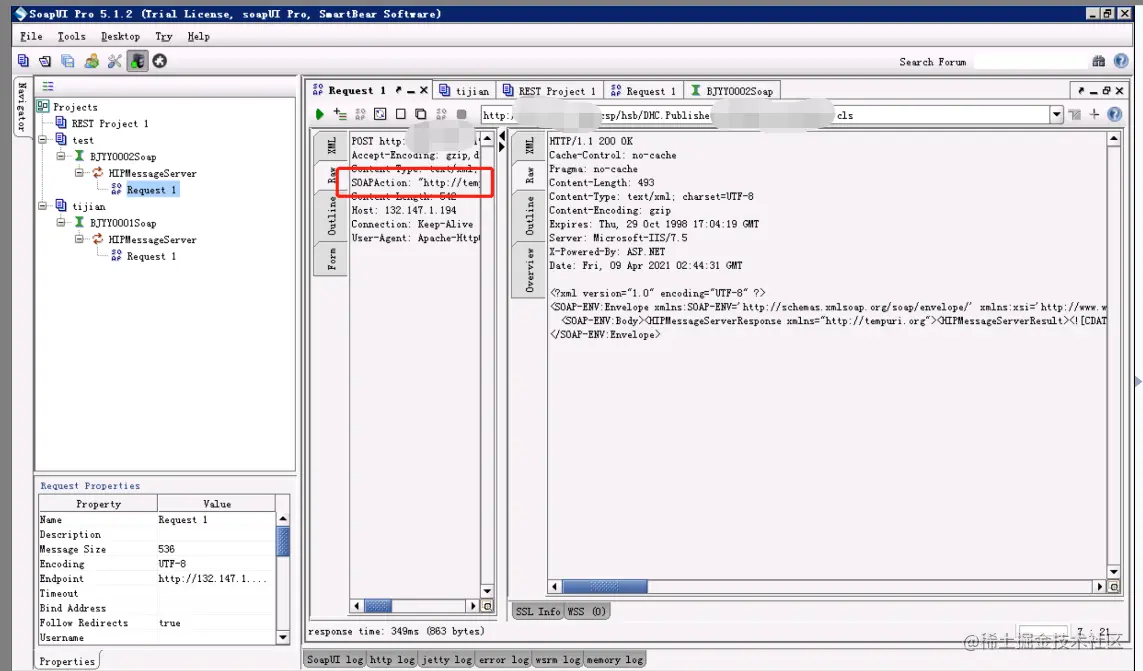
Task: Click the WSS (0) button
Action: (586, 611)
